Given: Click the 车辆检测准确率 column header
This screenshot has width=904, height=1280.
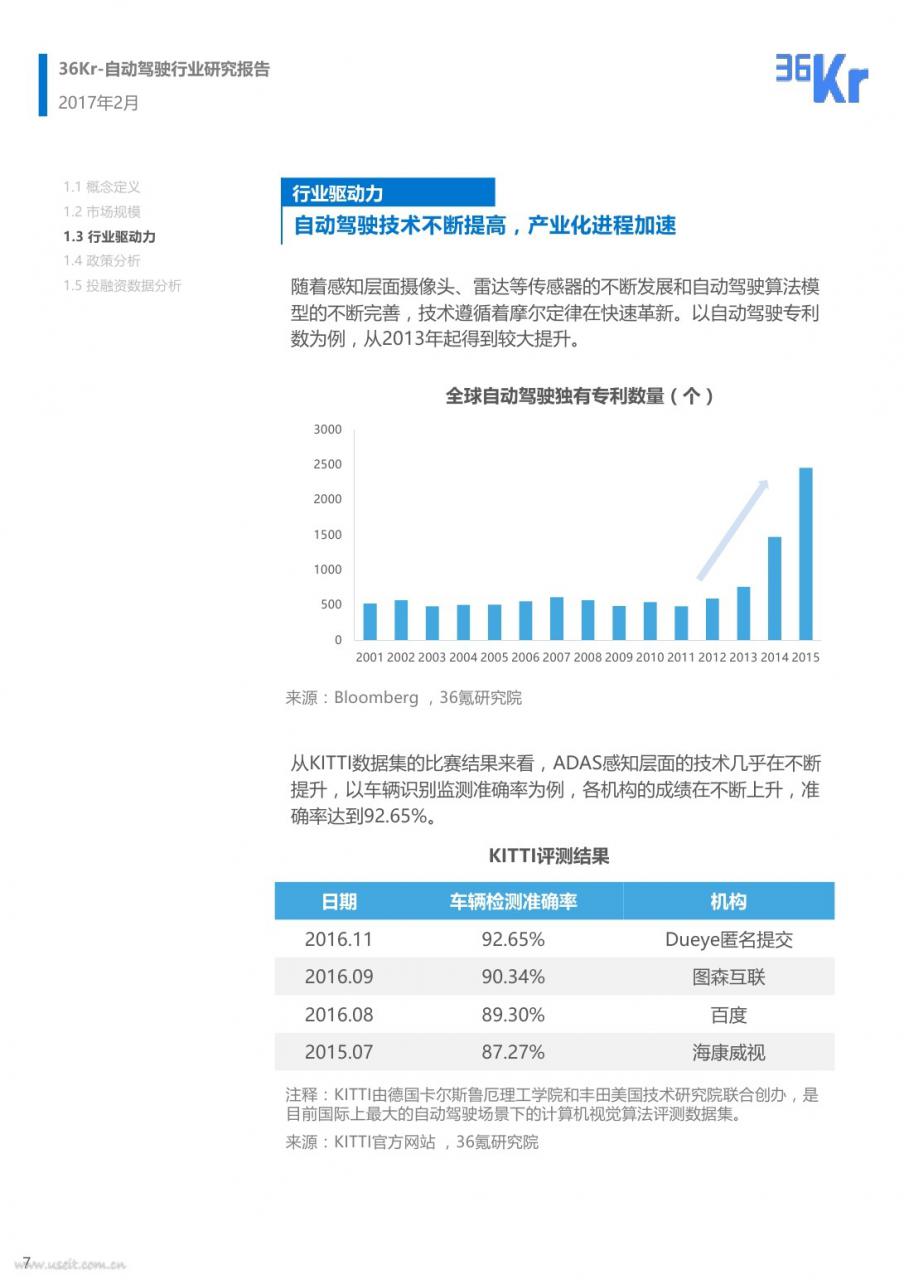Looking at the screenshot, I should click(513, 902).
